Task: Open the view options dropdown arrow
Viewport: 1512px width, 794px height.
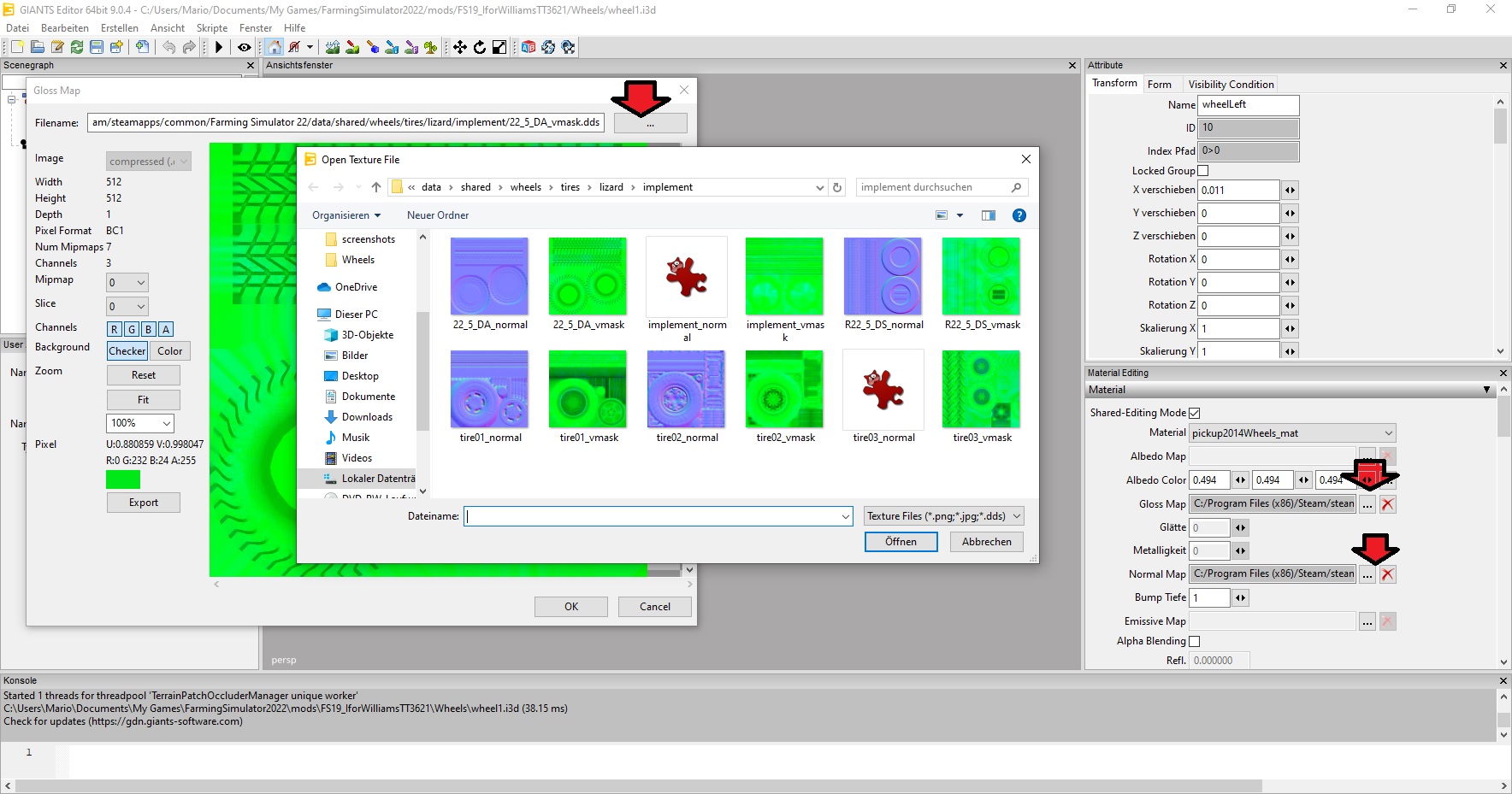Action: pyautogui.click(x=960, y=215)
